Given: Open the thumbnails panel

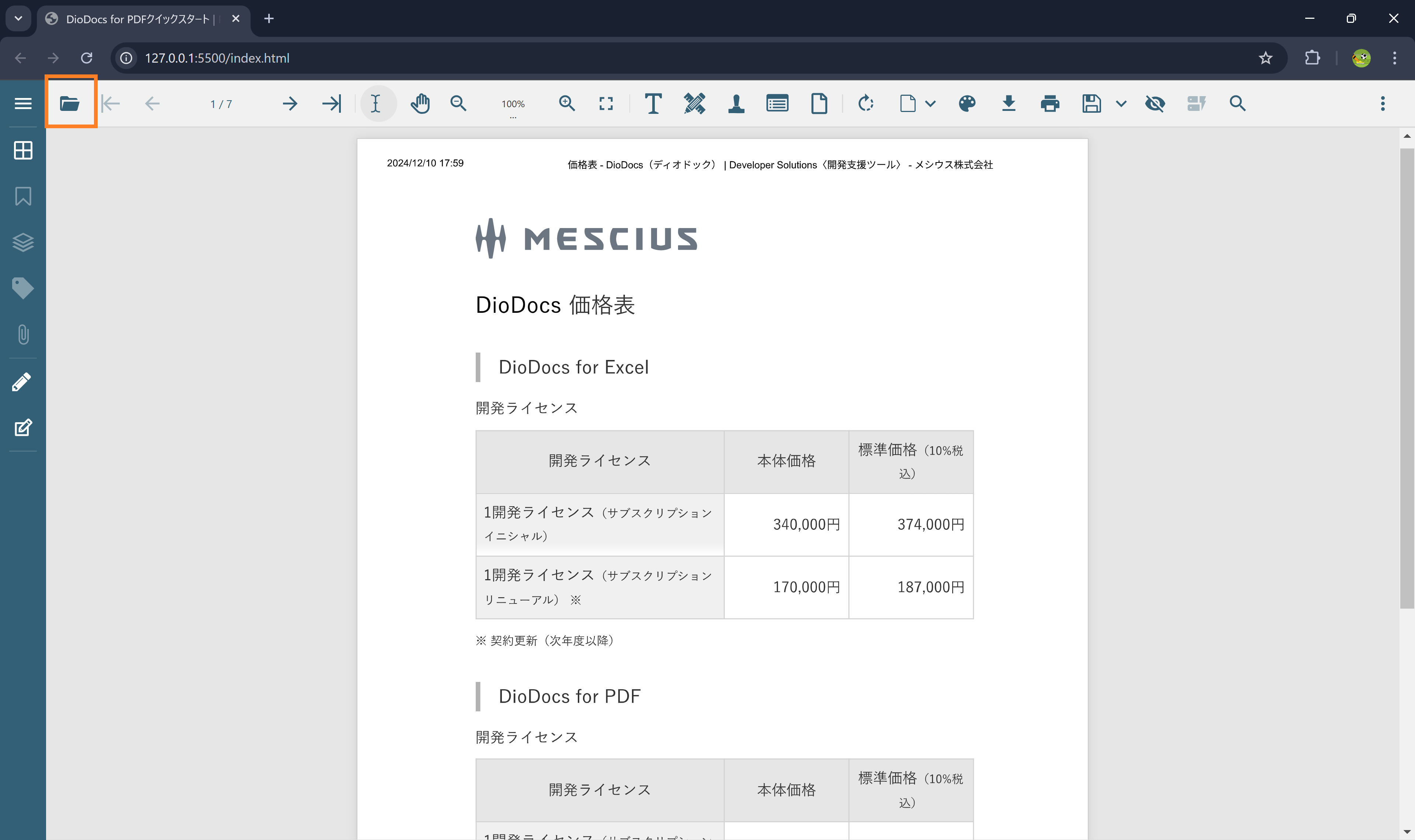Looking at the screenshot, I should pos(22,151).
